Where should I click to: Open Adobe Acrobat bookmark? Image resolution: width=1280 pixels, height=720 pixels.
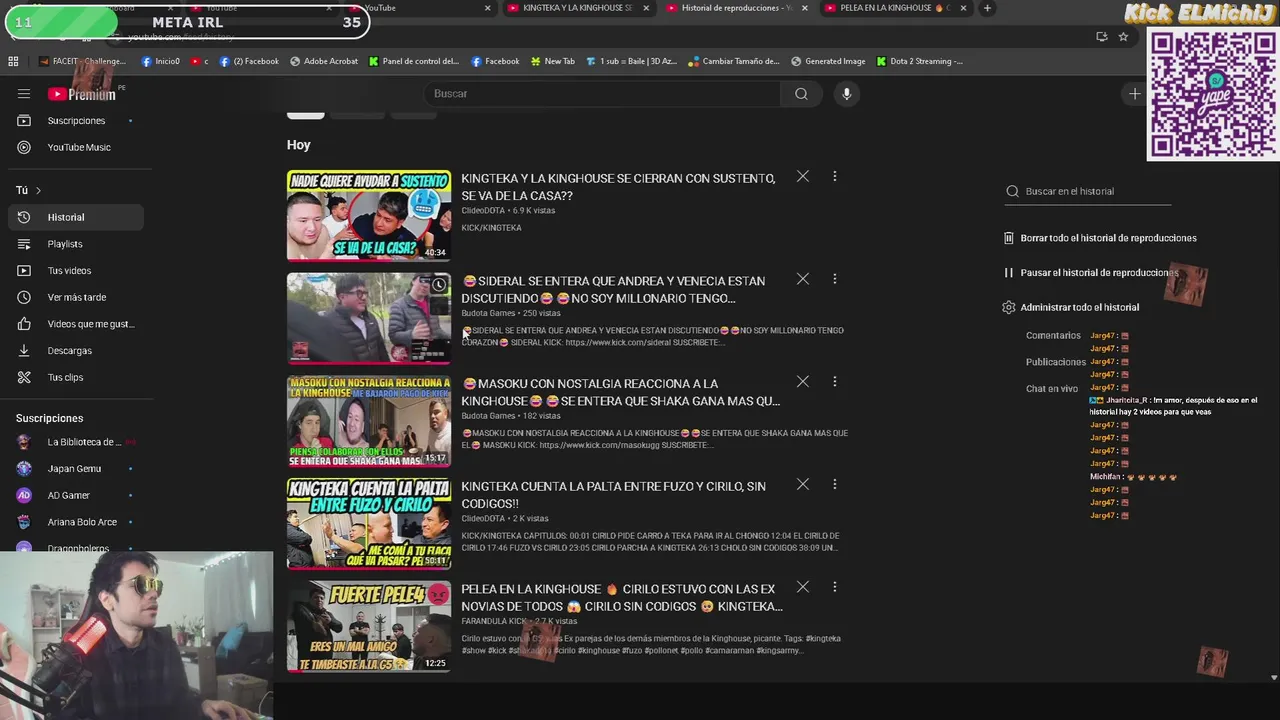coord(324,61)
